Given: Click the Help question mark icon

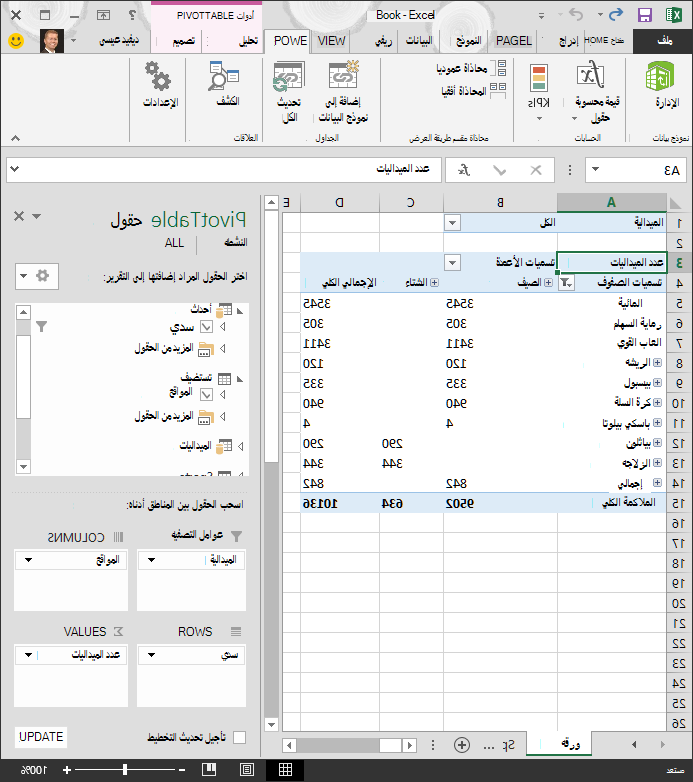Looking at the screenshot, I should click(132, 14).
